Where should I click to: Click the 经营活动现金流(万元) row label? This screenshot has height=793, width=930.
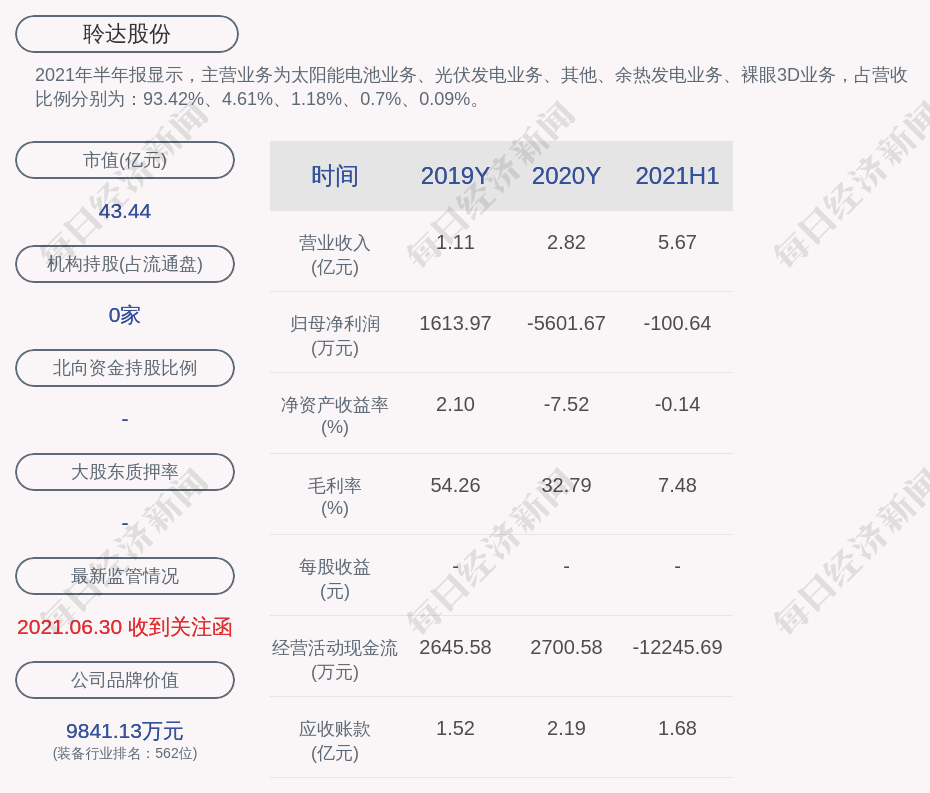(335, 660)
